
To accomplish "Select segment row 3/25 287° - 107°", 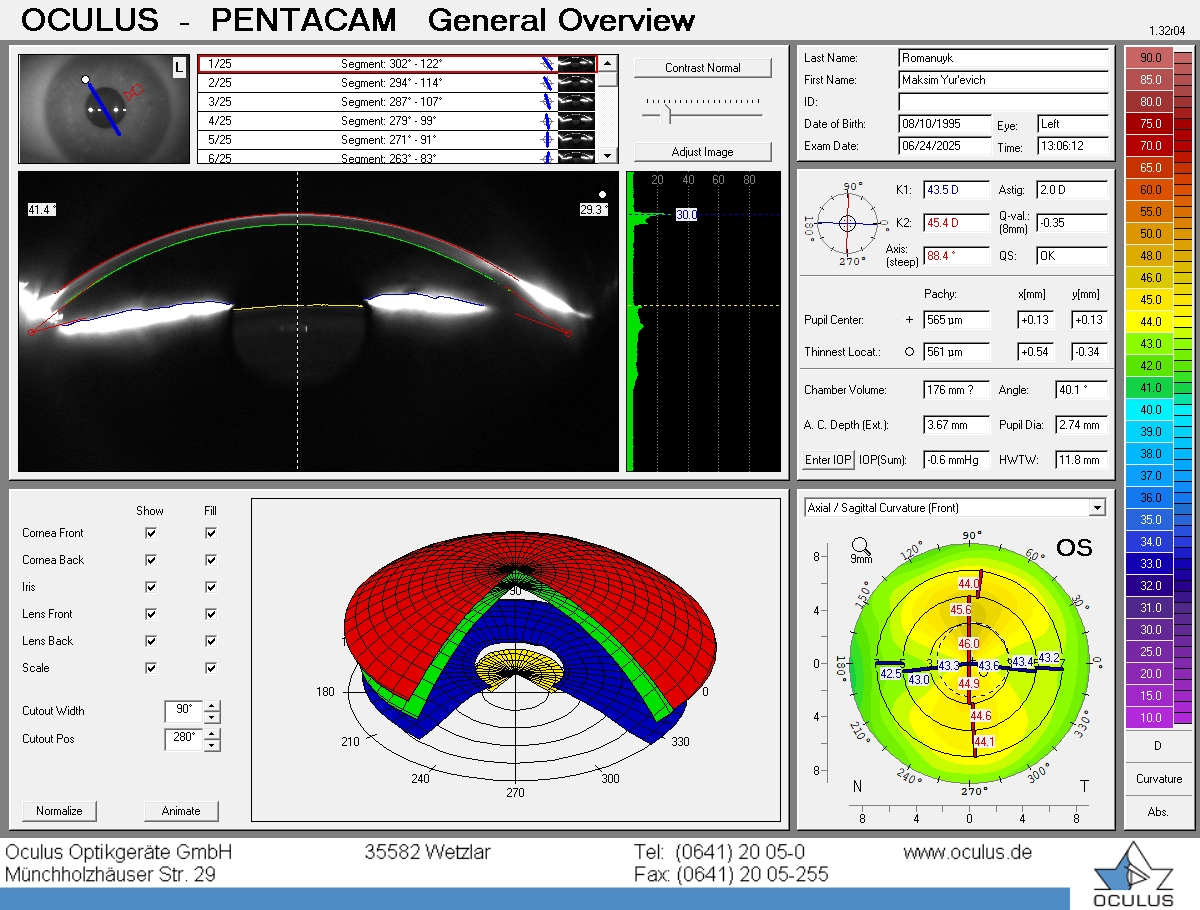I will tap(397, 101).
